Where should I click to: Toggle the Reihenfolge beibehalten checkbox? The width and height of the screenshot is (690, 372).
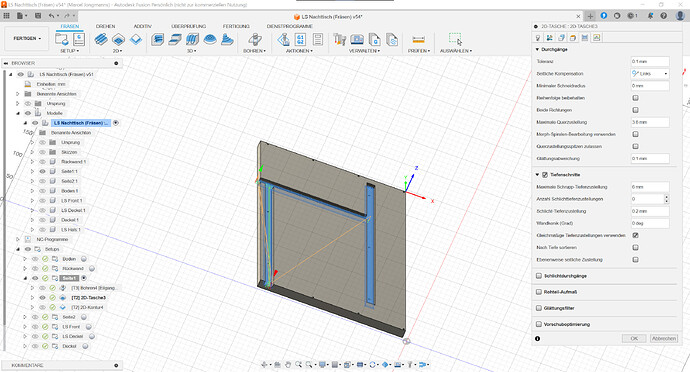point(635,98)
